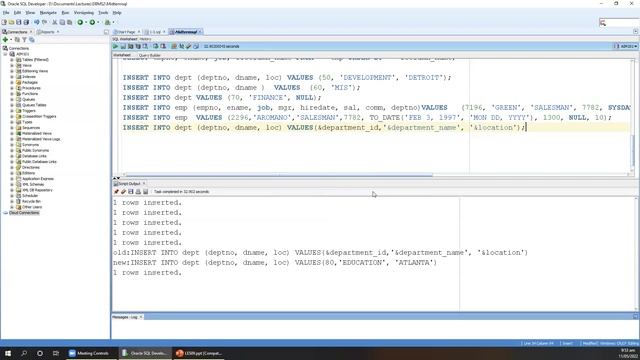Click the green Forward navigation arrow

[93, 22]
